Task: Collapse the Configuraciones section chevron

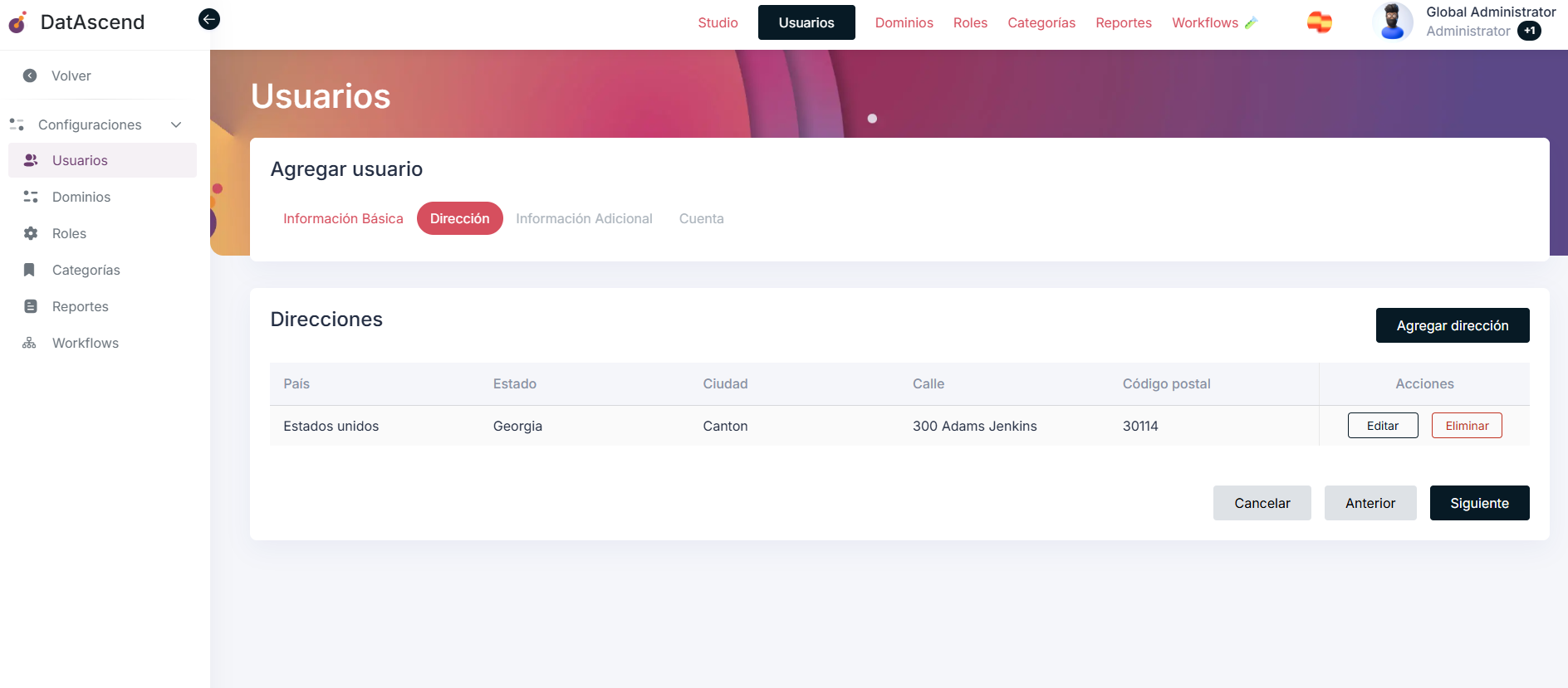Action: pos(176,124)
